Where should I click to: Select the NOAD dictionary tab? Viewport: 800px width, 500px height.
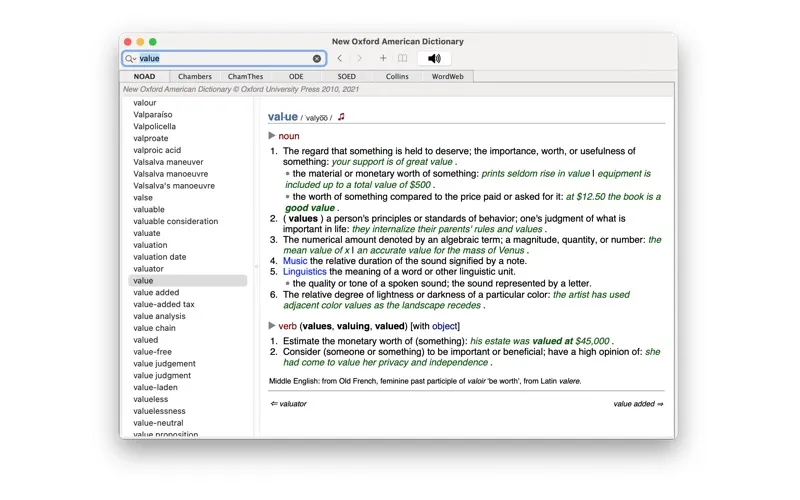pyautogui.click(x=144, y=77)
